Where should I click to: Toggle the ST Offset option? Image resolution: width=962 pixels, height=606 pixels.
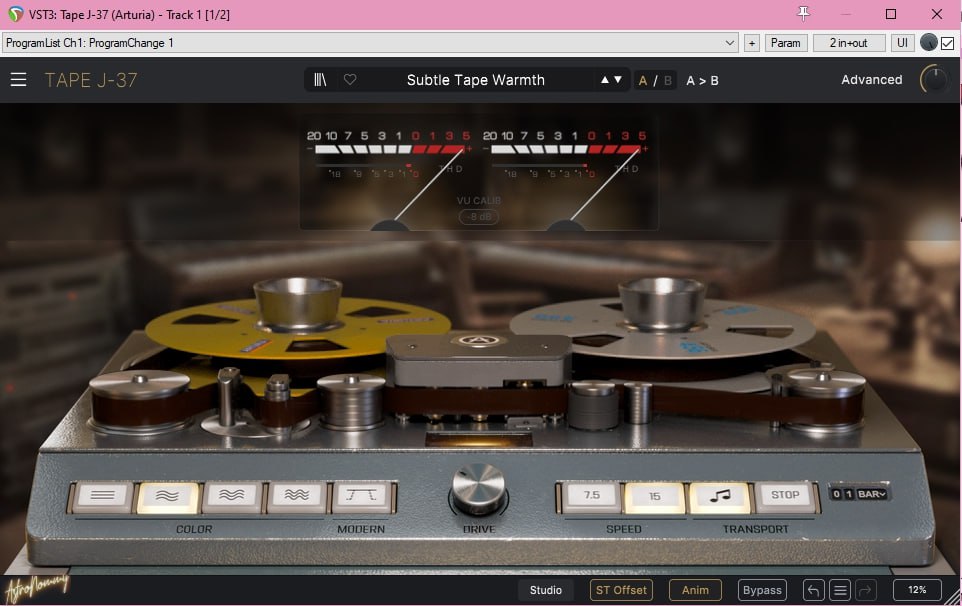click(x=621, y=590)
